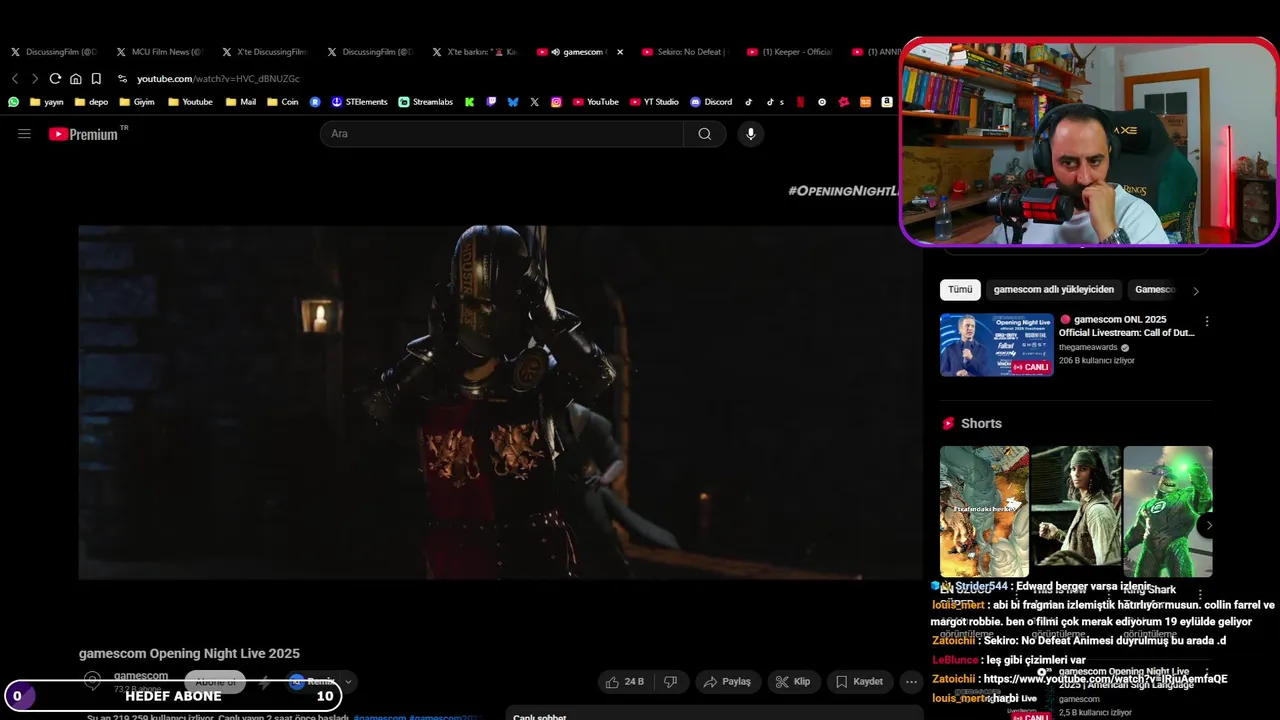Screen dimensions: 1280x720
Task: Show next Shorts with arrow button
Action: click(x=1209, y=526)
